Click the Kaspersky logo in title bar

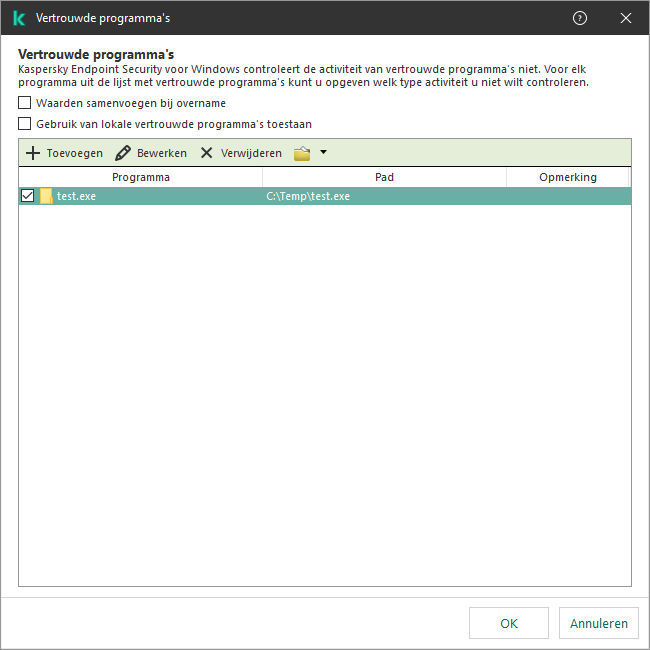19,18
